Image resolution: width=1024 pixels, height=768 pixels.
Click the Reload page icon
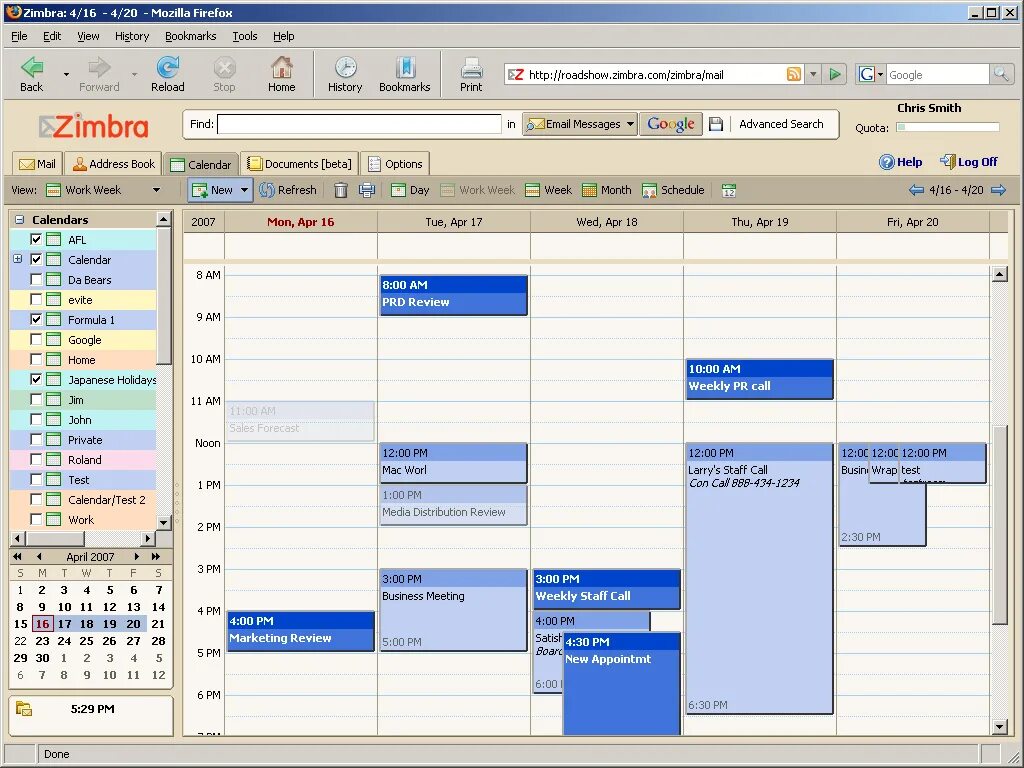coord(168,67)
